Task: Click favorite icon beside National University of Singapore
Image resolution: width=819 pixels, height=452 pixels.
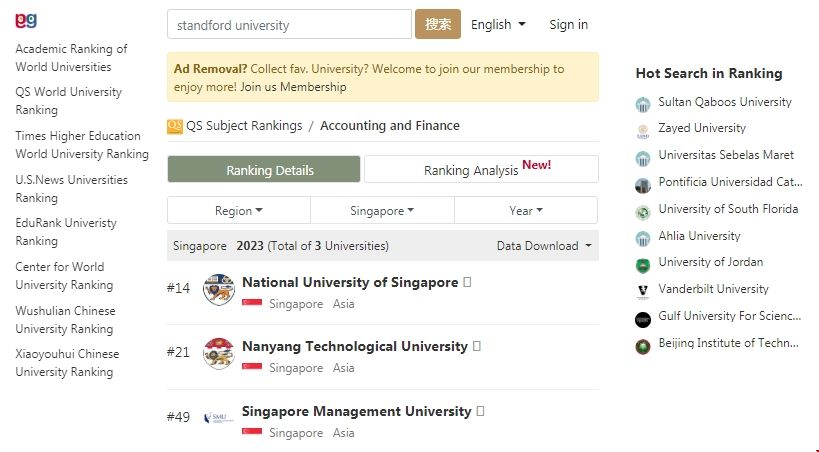Action: coord(467,282)
